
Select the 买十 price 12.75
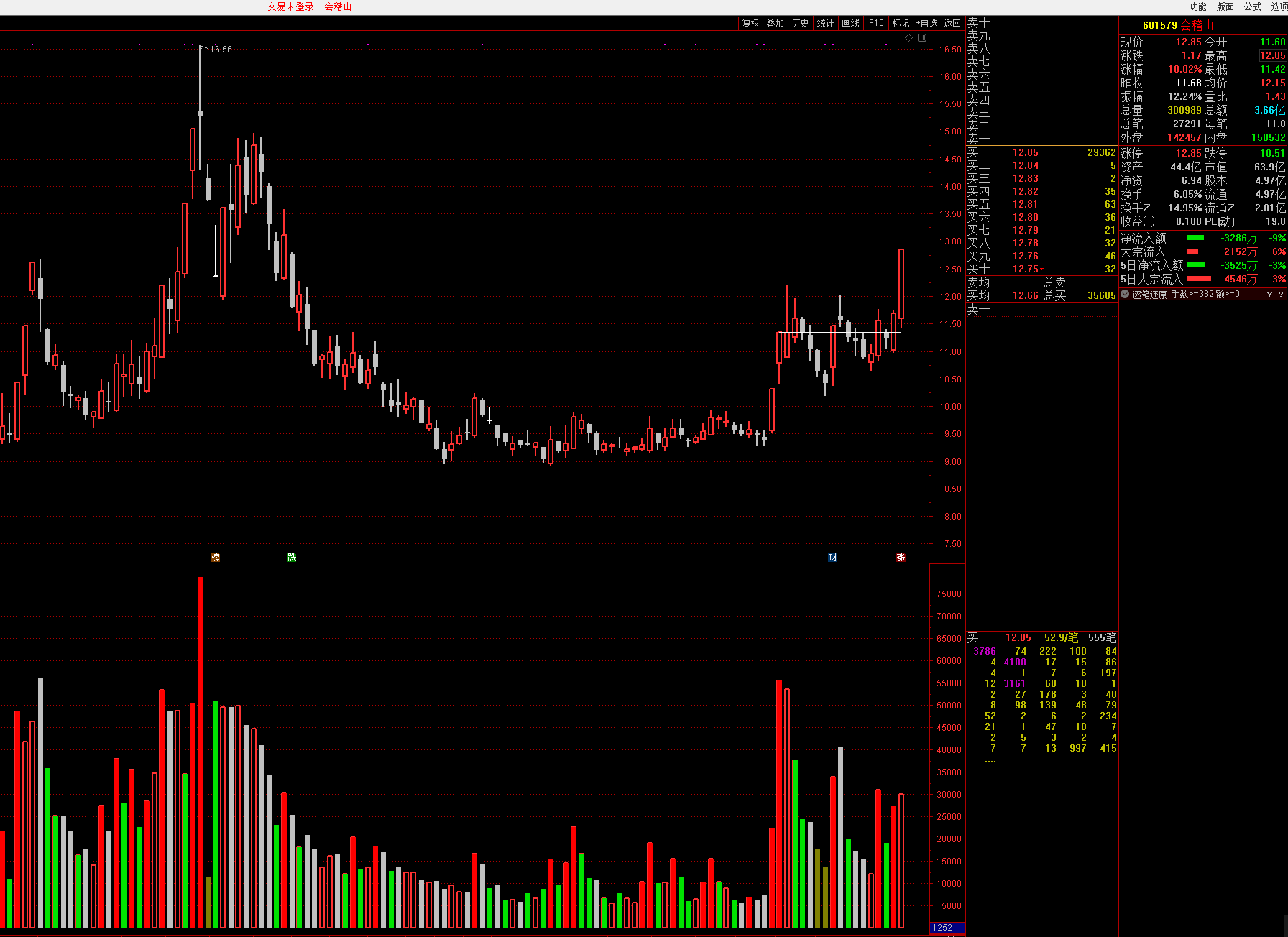click(1026, 269)
